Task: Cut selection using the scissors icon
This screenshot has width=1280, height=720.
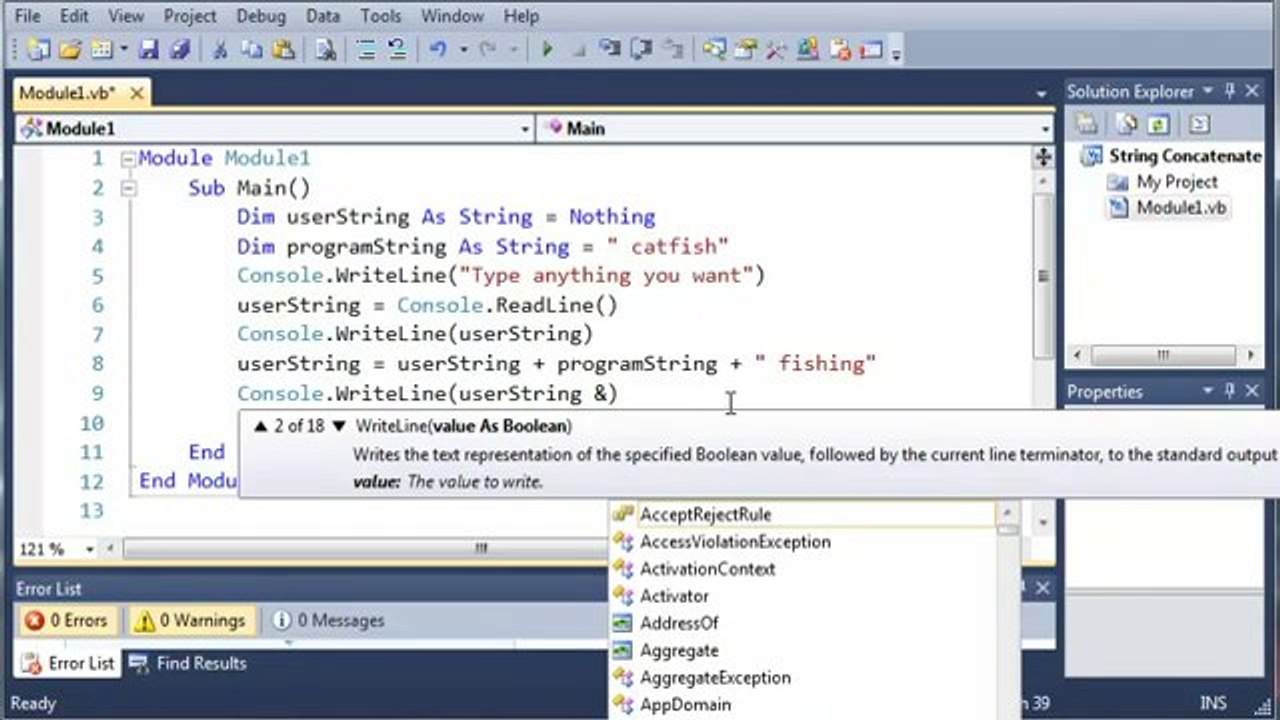Action: tap(222, 49)
